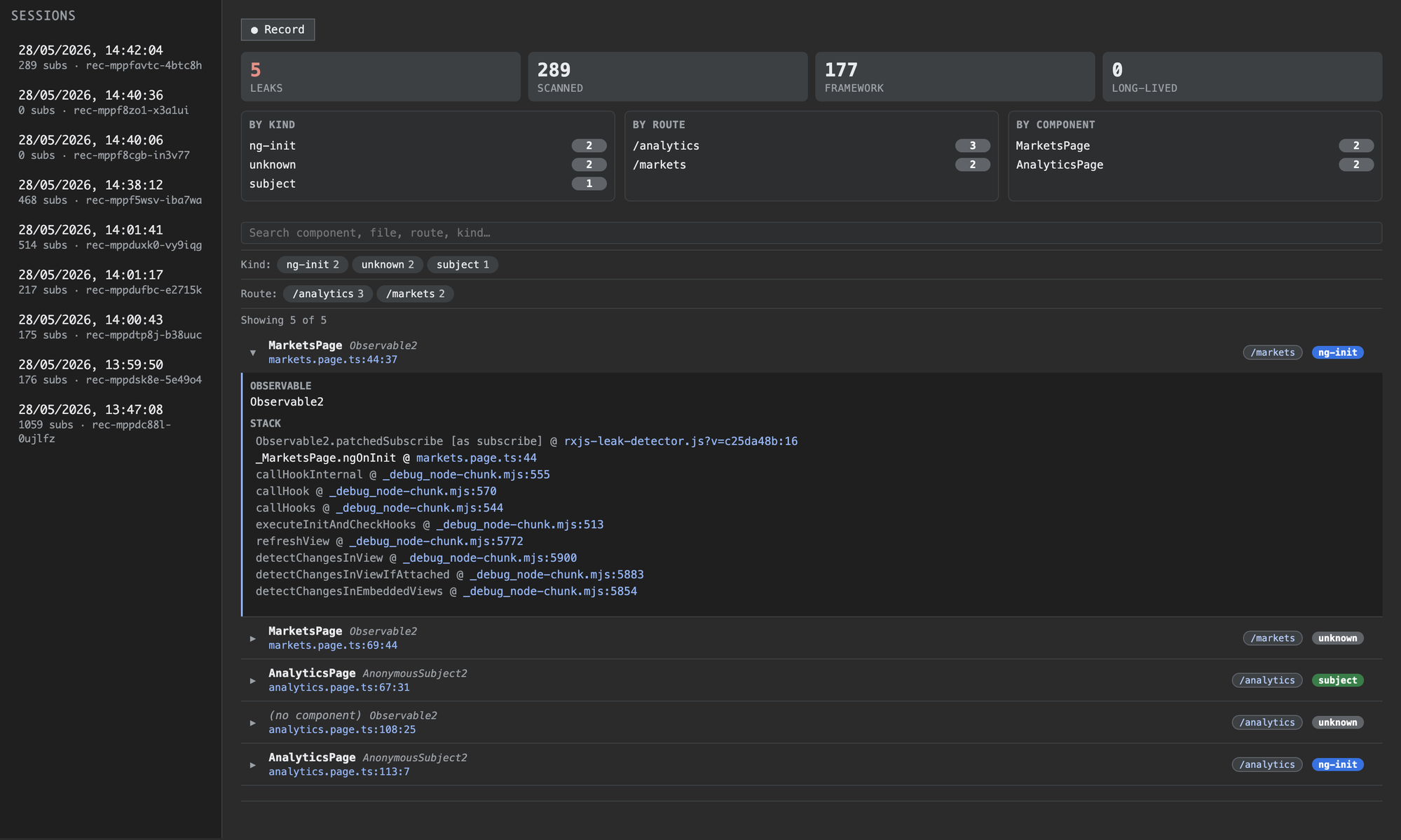Open session 28/05/2026, 14:40:36
Viewport: 1401px width, 840px height.
(111, 102)
